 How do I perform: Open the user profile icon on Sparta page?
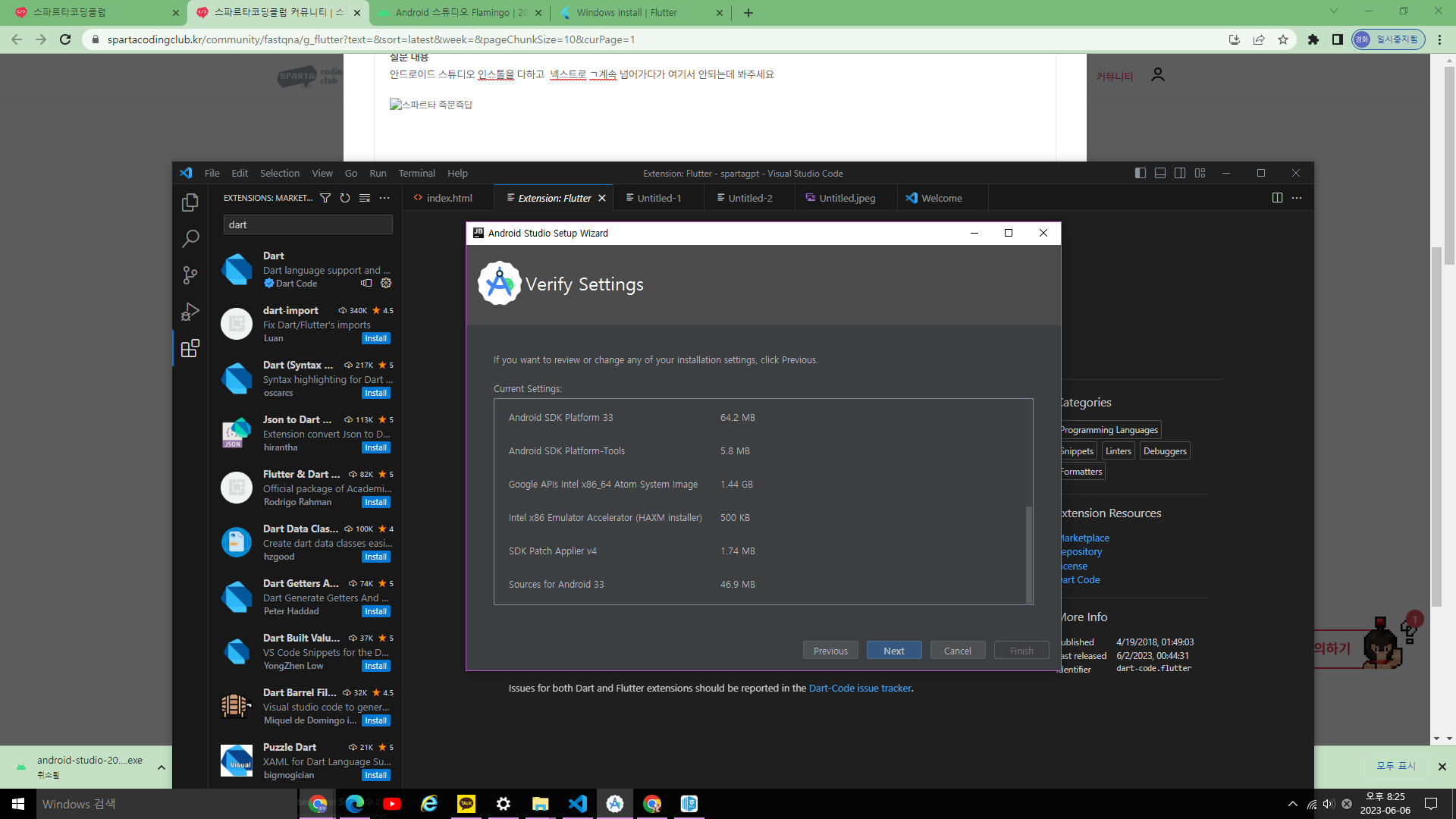pos(1158,75)
